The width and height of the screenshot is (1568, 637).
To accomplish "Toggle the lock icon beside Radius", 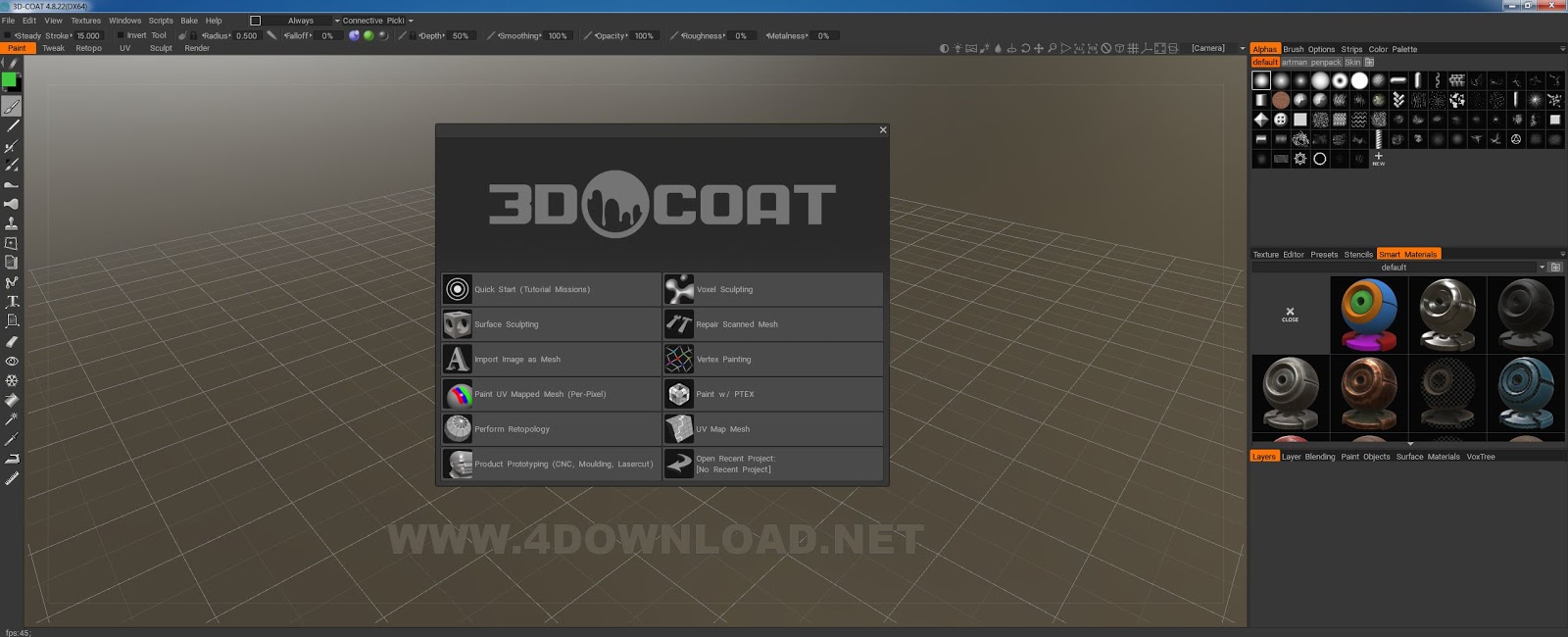I will [x=194, y=35].
